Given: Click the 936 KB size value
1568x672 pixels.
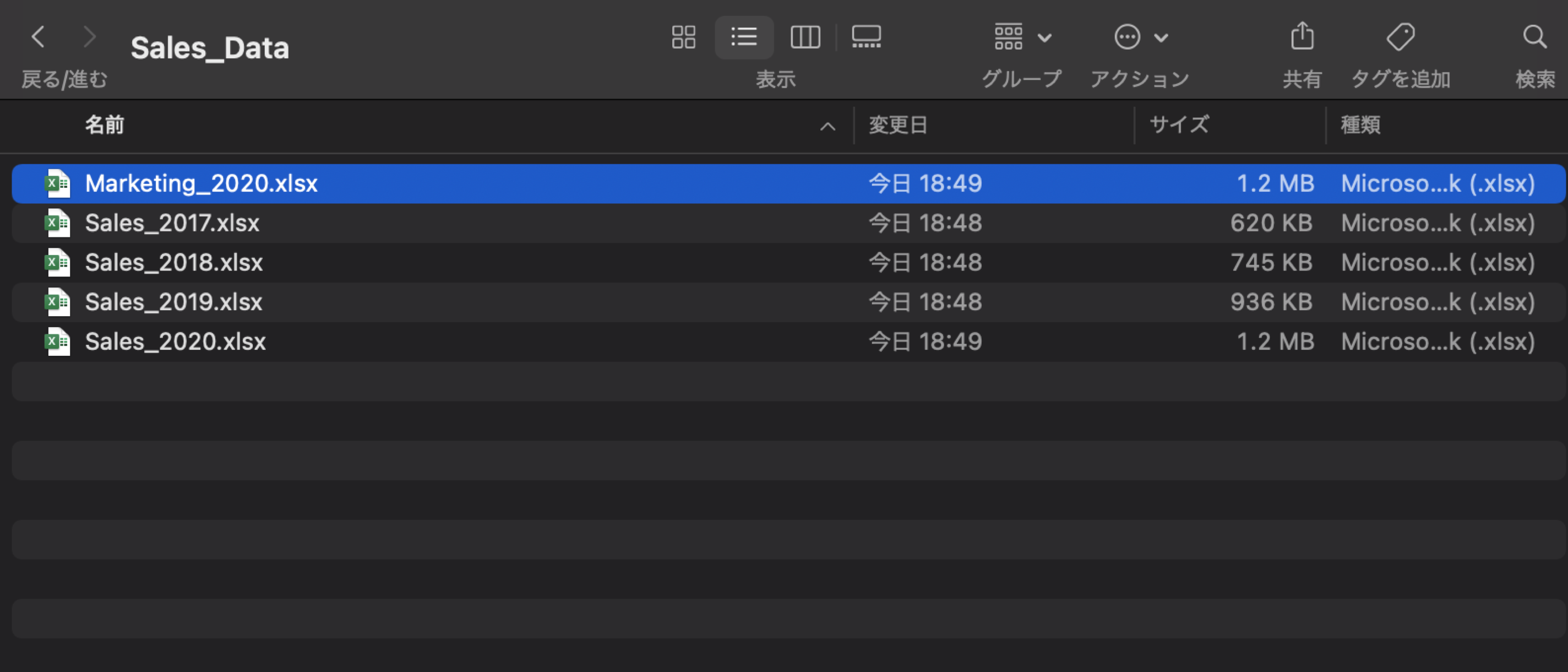Looking at the screenshot, I should pyautogui.click(x=1271, y=302).
